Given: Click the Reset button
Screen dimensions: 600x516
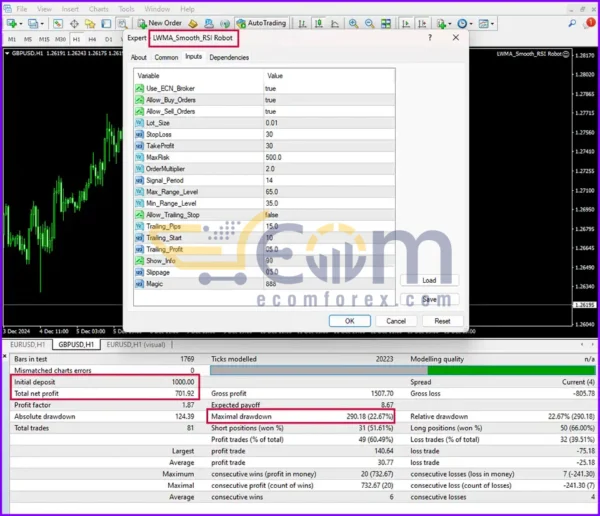Looking at the screenshot, I should (442, 321).
